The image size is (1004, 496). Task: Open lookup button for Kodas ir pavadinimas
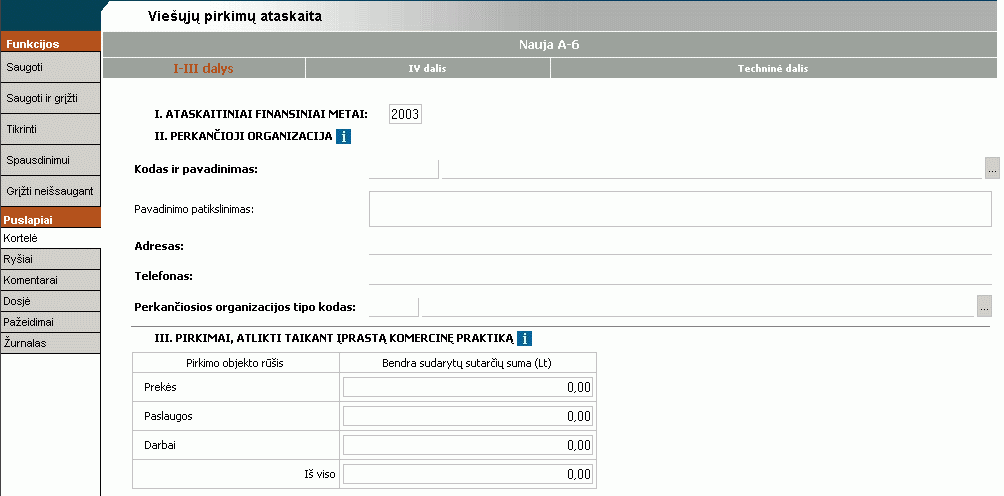pyautogui.click(x=992, y=168)
